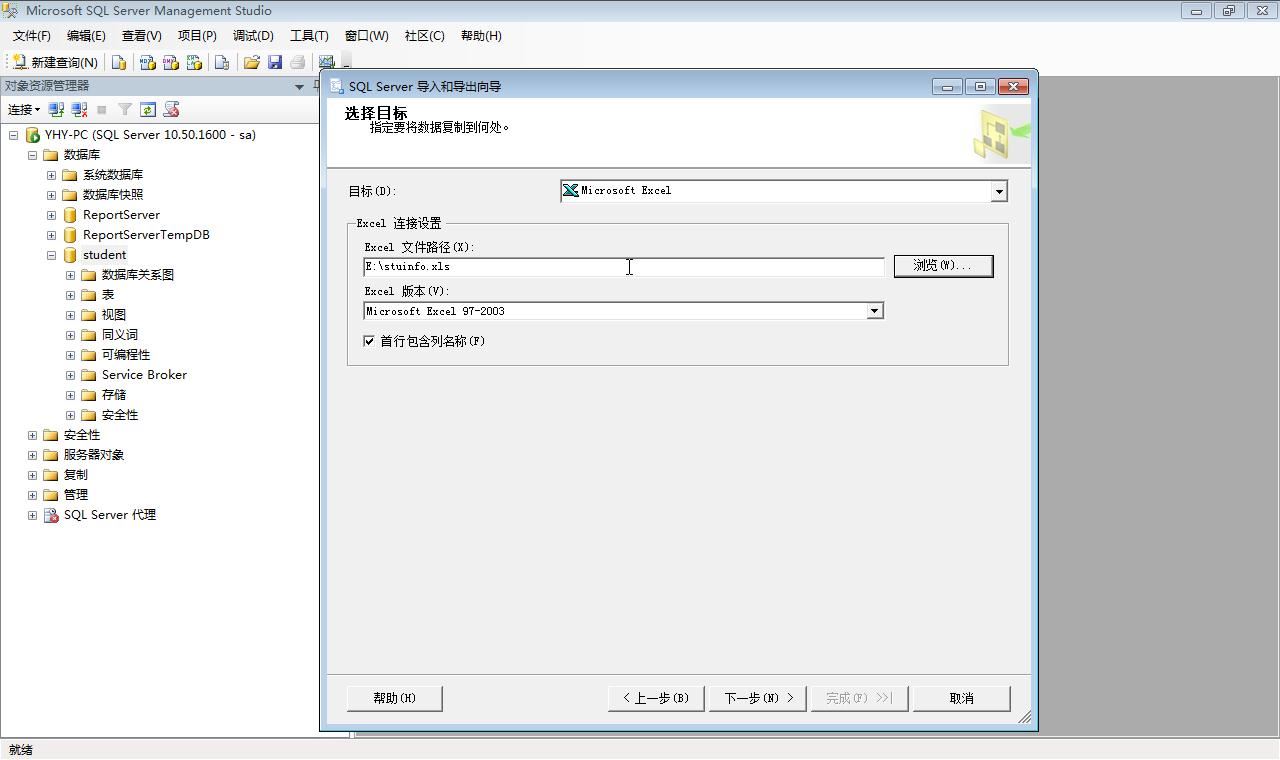Image resolution: width=1280 pixels, height=760 pixels.
Task: Click the stop square icon
Action: 101,110
